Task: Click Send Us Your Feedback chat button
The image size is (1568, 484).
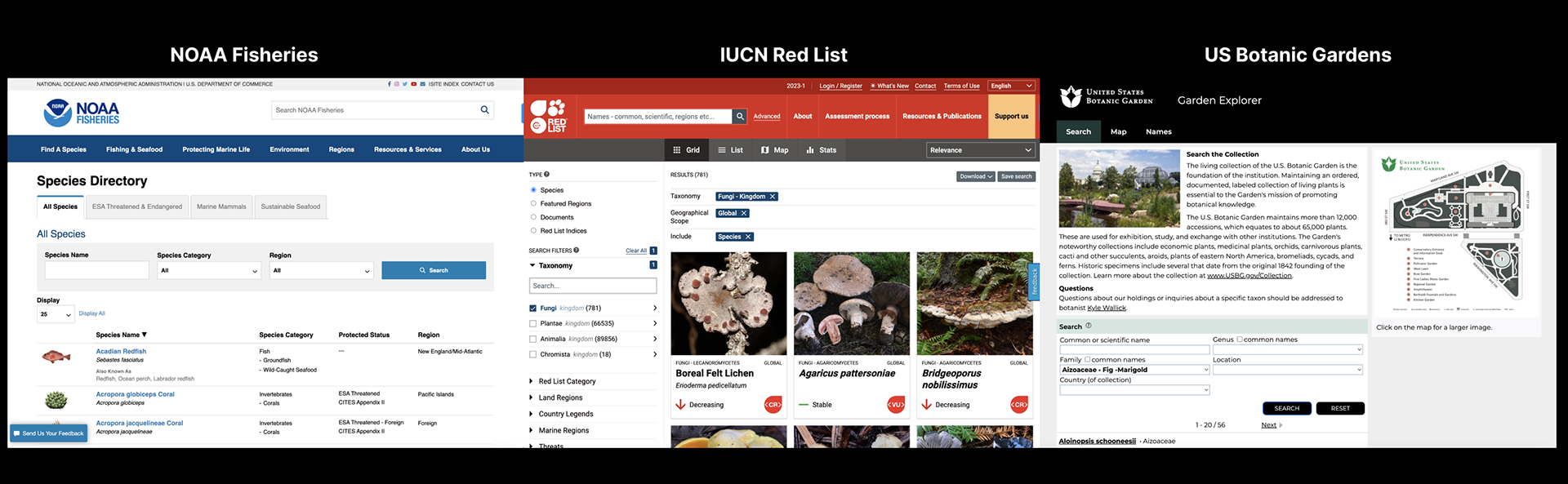Action: point(49,433)
